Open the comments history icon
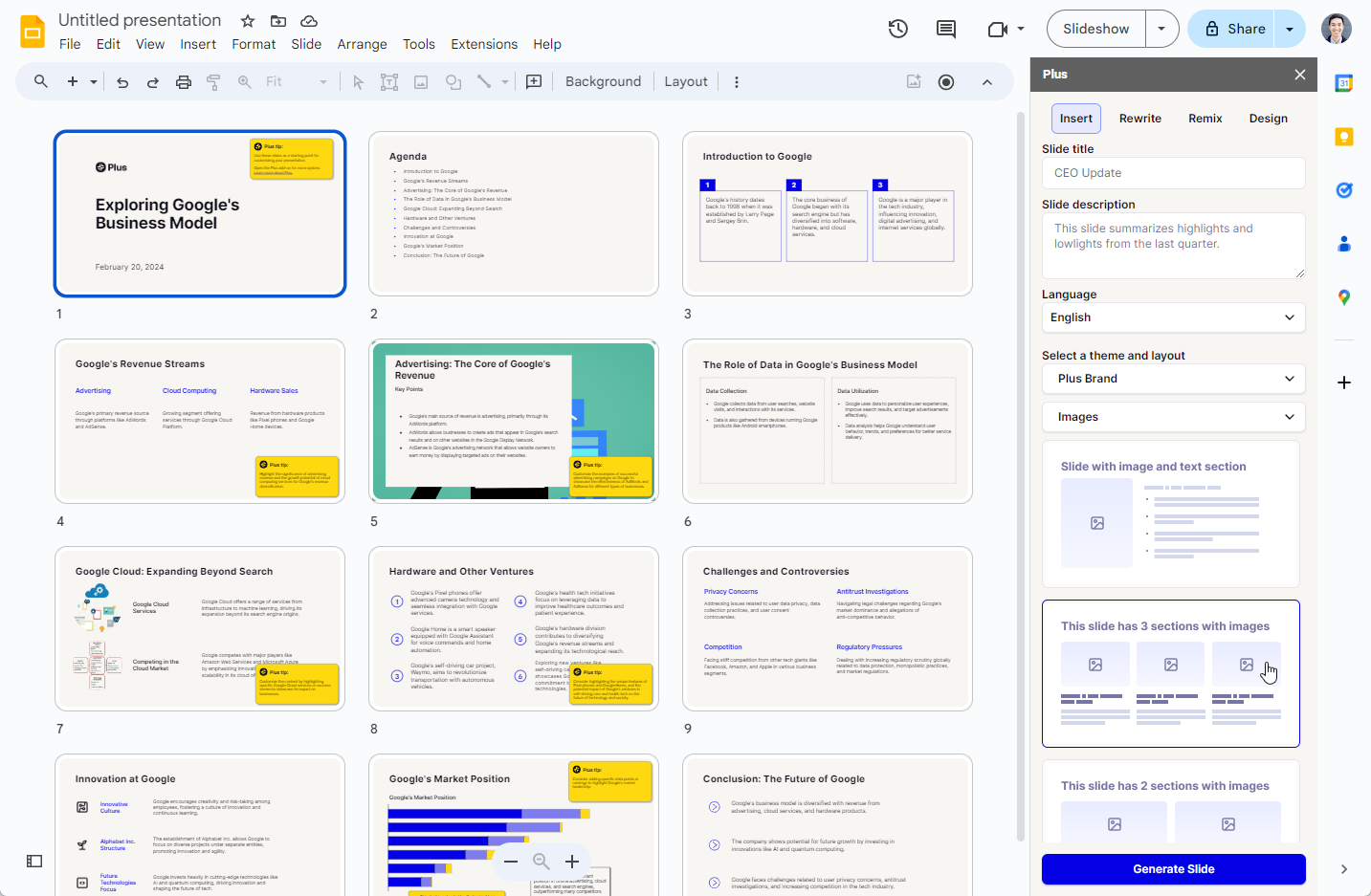The height and width of the screenshot is (896, 1371). point(946,29)
